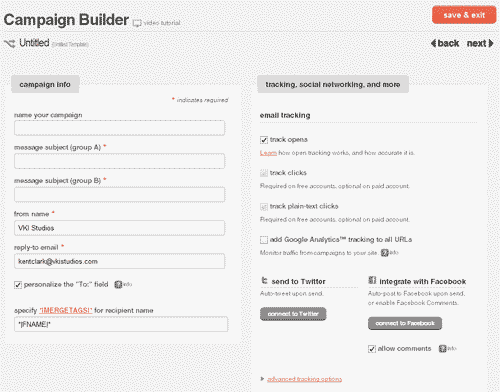Image resolution: width=500 pixels, height=392 pixels.
Task: Open the MERGETAGS link
Action: click(x=66, y=310)
